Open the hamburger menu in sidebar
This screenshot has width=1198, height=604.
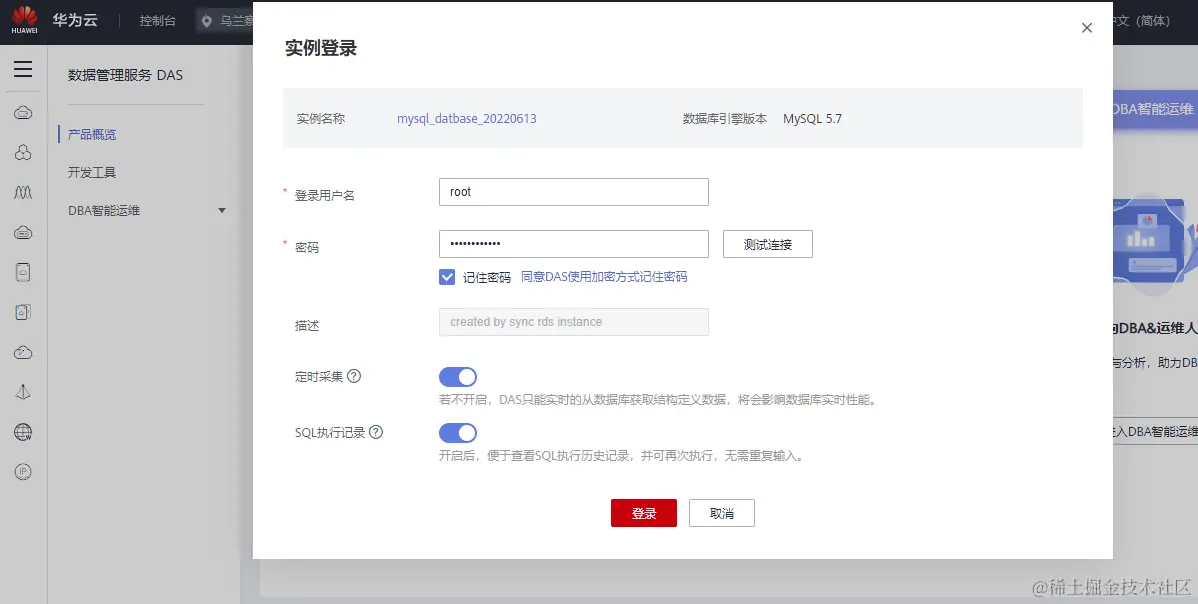click(x=23, y=69)
